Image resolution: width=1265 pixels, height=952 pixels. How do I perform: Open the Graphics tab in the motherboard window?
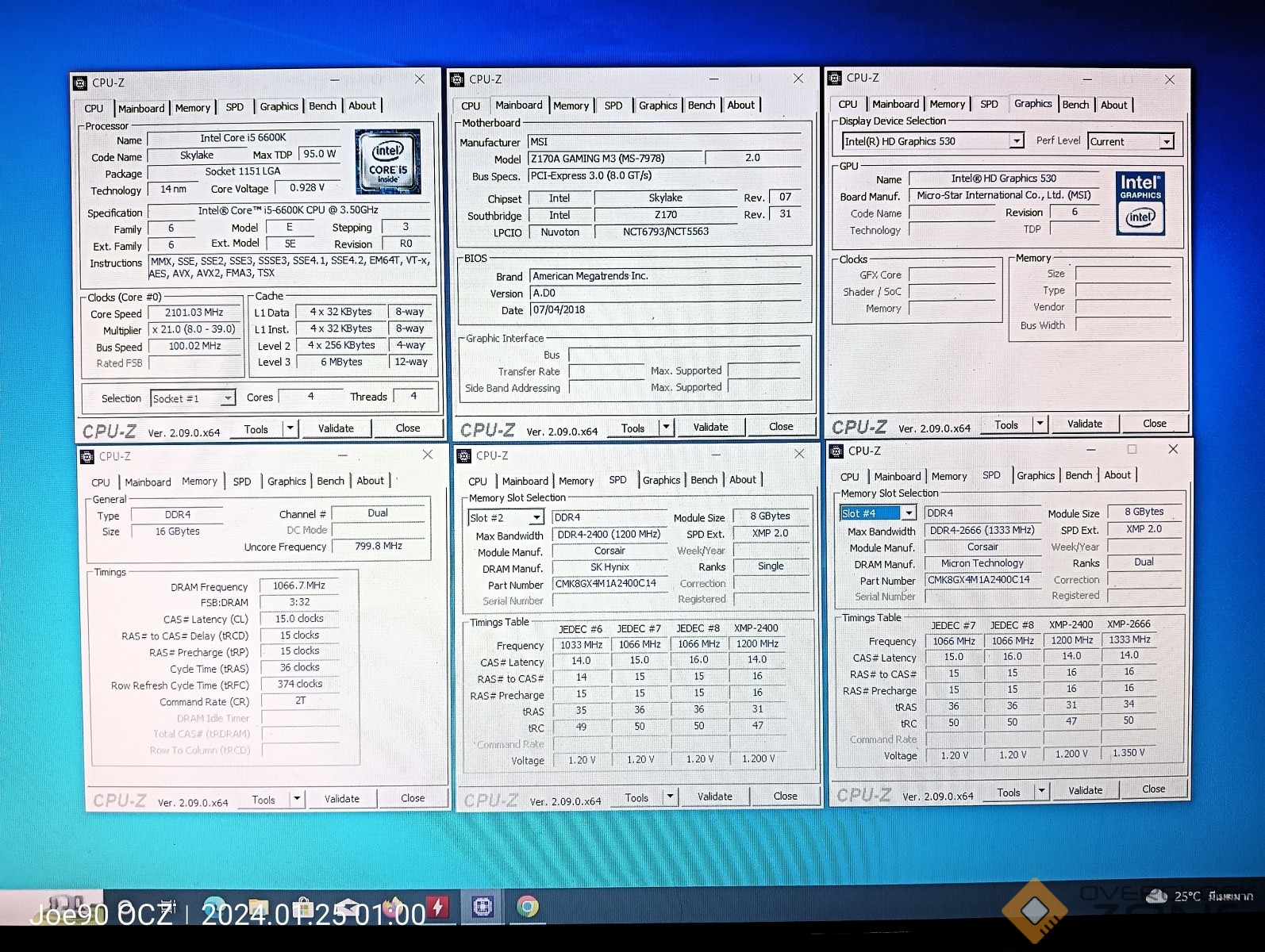[658, 106]
